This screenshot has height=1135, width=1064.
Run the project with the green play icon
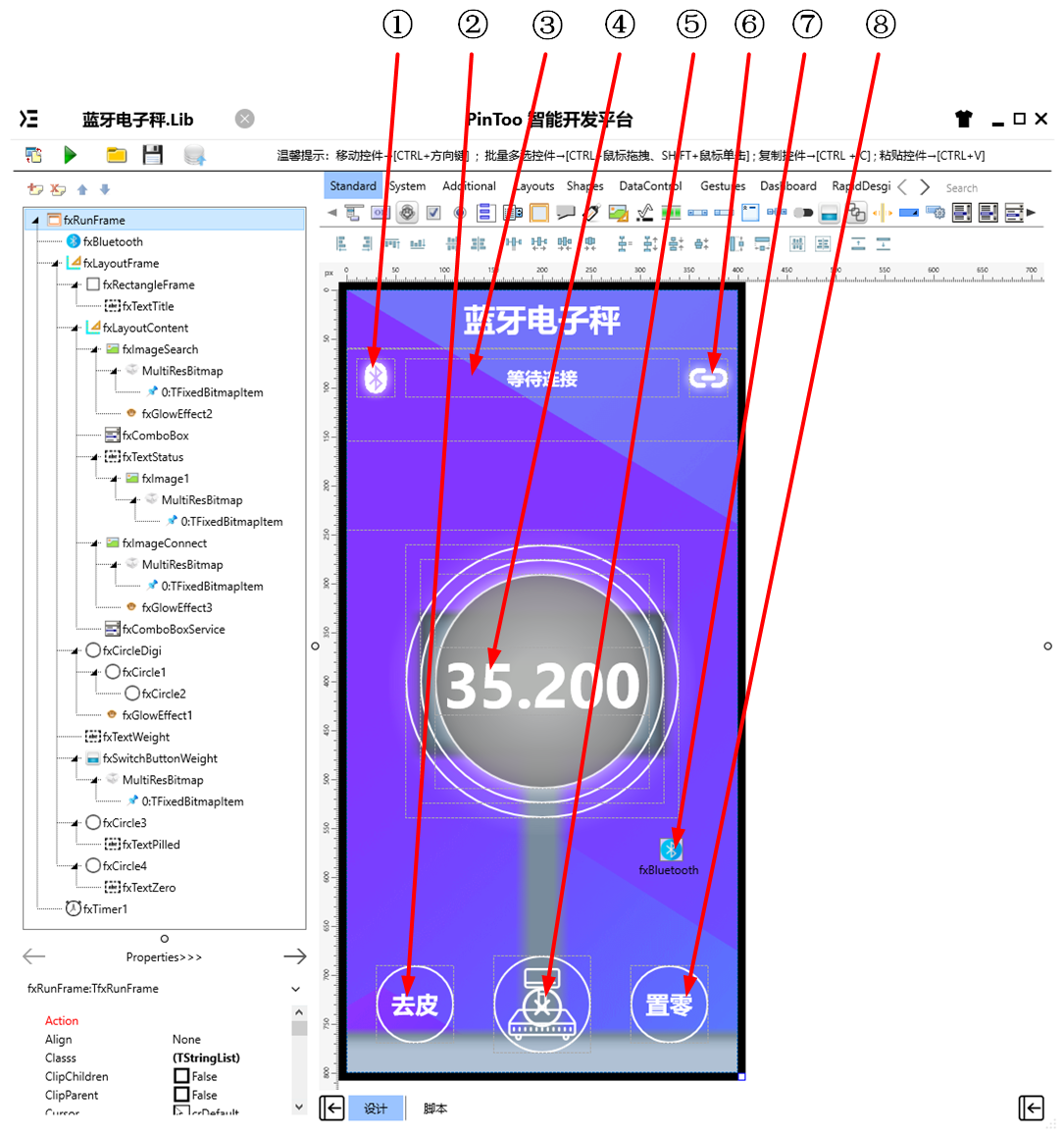[71, 154]
